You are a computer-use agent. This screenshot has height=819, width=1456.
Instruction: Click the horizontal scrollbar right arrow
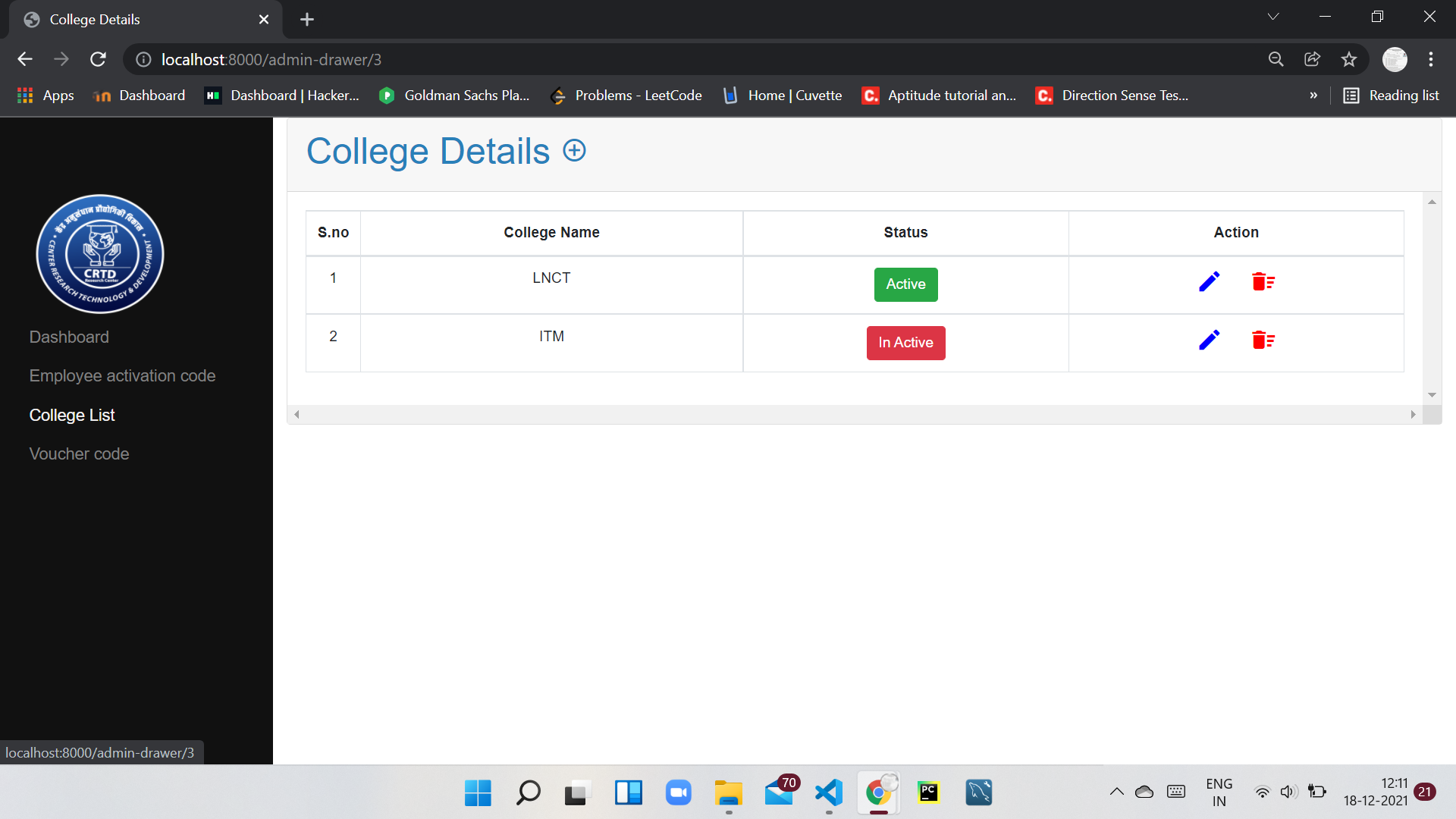pos(1414,414)
